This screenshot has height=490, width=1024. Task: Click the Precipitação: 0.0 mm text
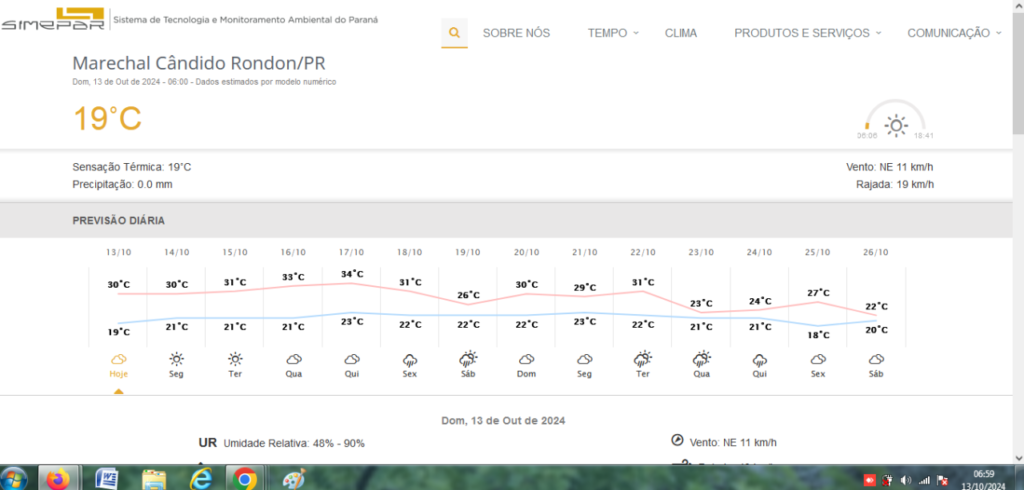(122, 184)
